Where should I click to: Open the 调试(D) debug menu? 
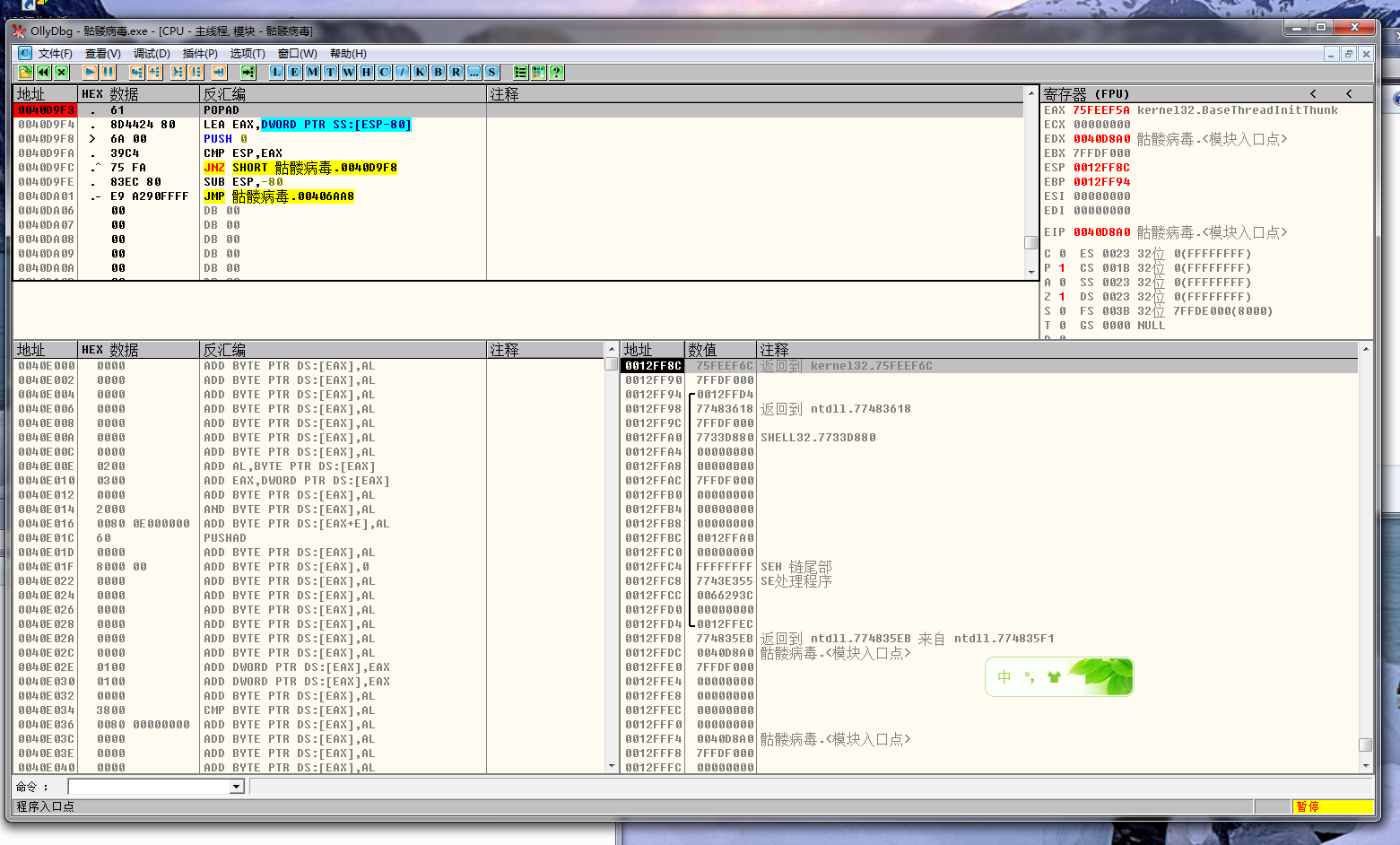click(x=152, y=54)
